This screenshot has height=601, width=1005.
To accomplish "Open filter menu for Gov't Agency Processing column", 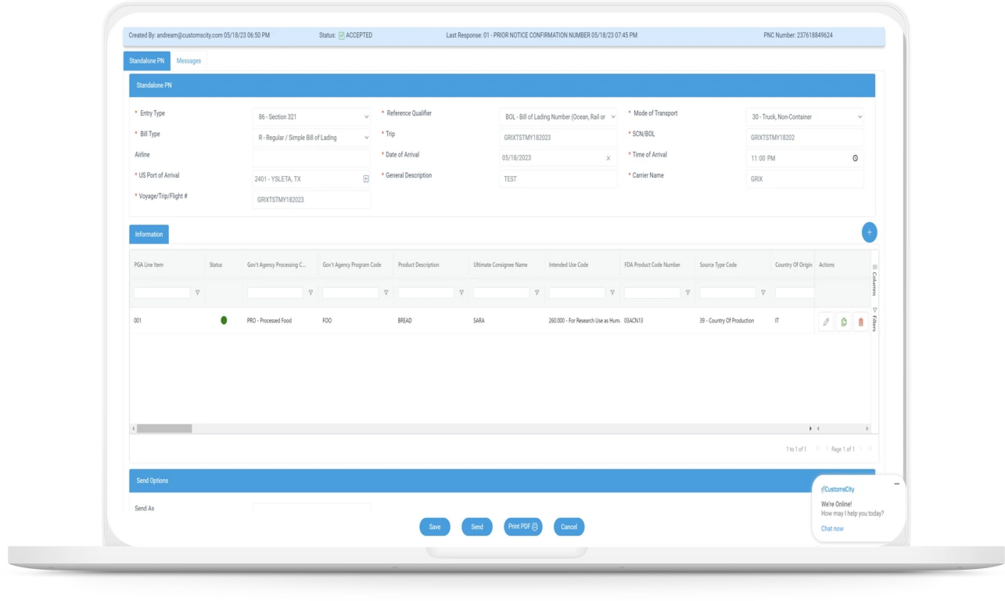I will tap(311, 293).
